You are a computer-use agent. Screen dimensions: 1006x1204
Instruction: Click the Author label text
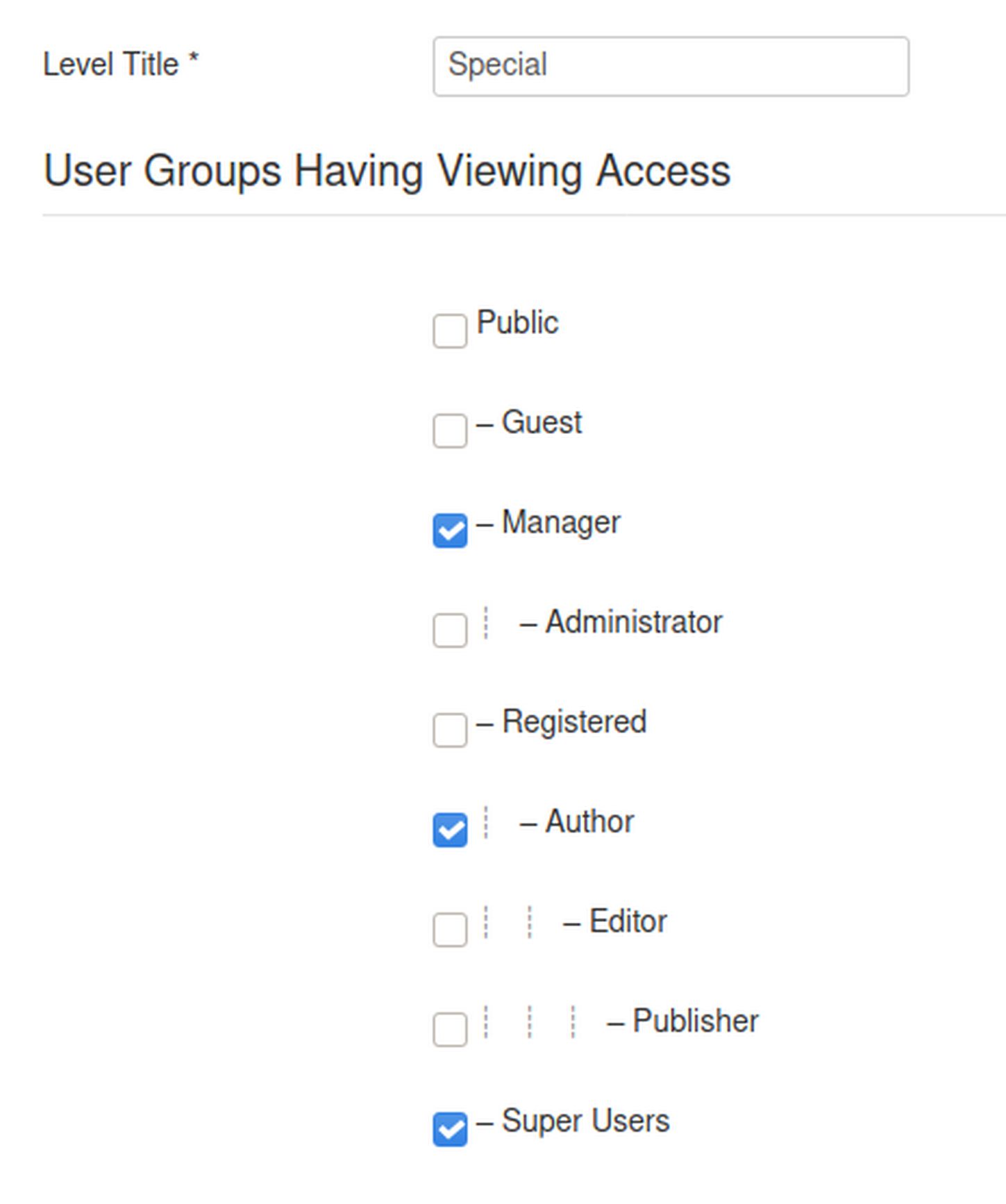pos(589,822)
